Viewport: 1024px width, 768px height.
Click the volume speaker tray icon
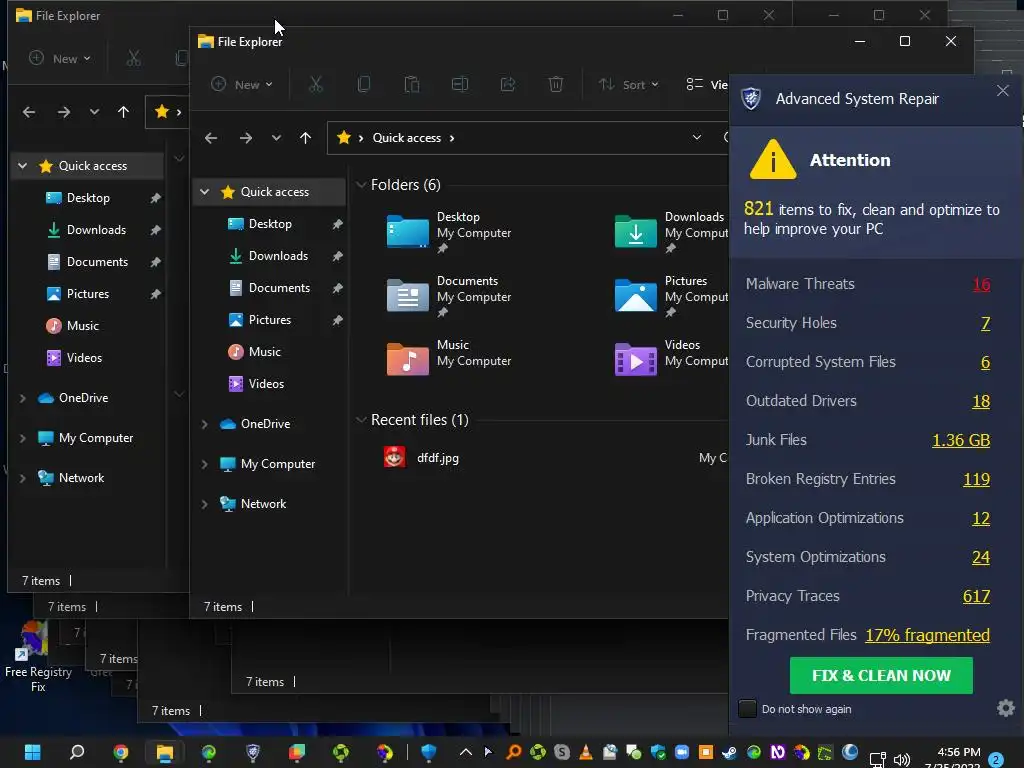click(902, 760)
